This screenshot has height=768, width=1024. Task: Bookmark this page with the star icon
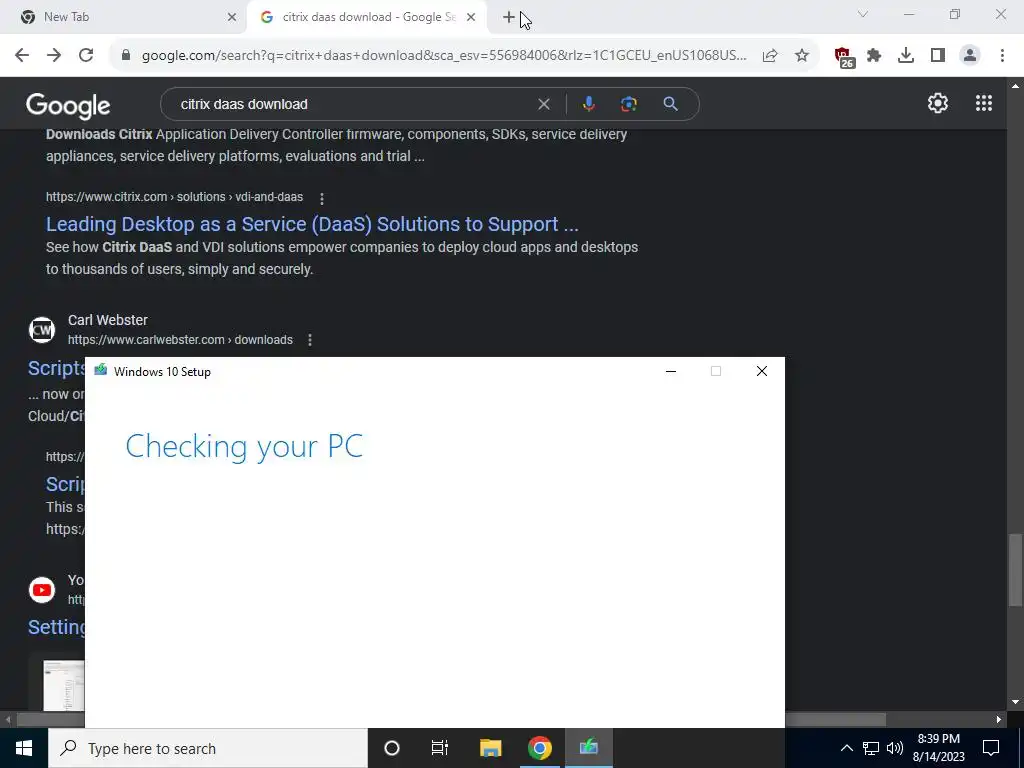tap(802, 56)
